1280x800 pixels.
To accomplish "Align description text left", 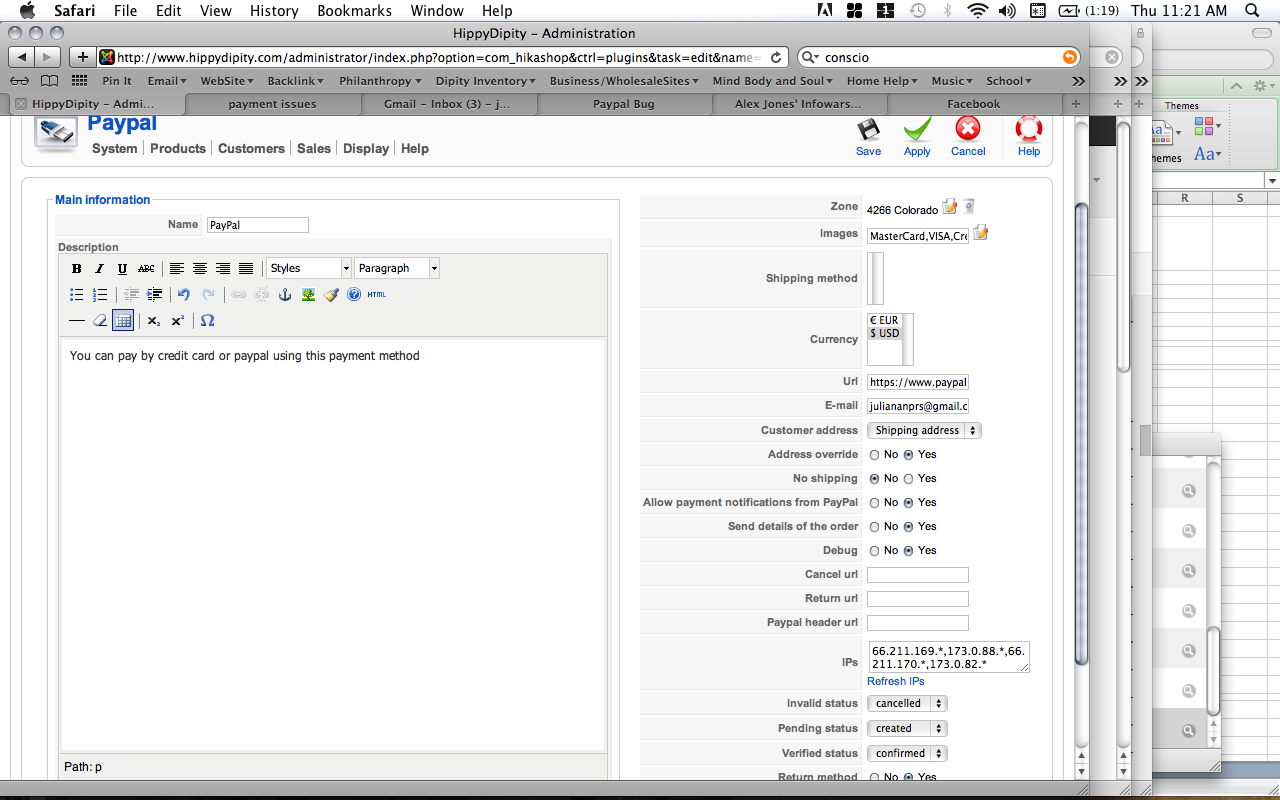I will 177,268.
